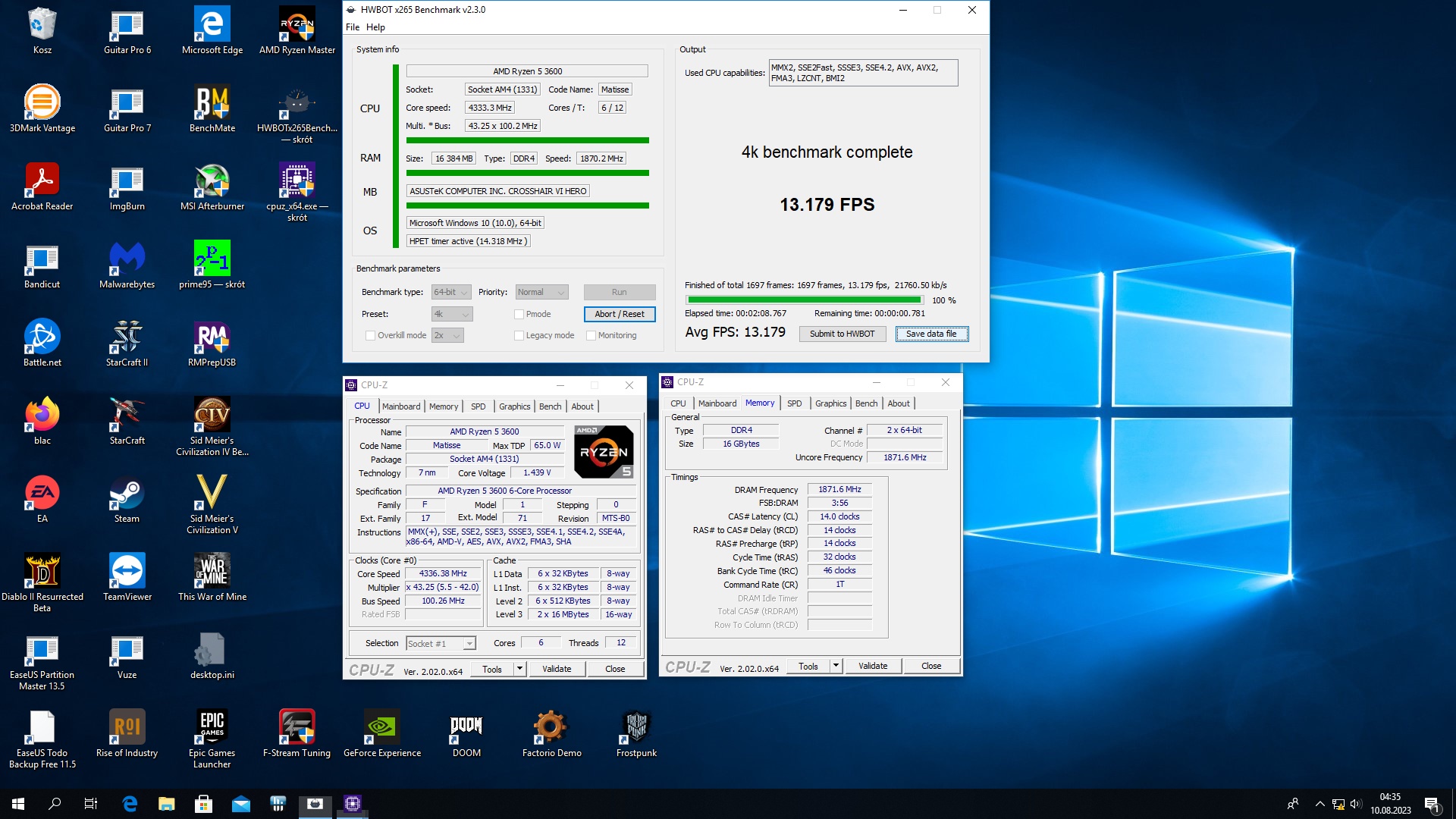Open Epic Games Launcher icon

(212, 739)
